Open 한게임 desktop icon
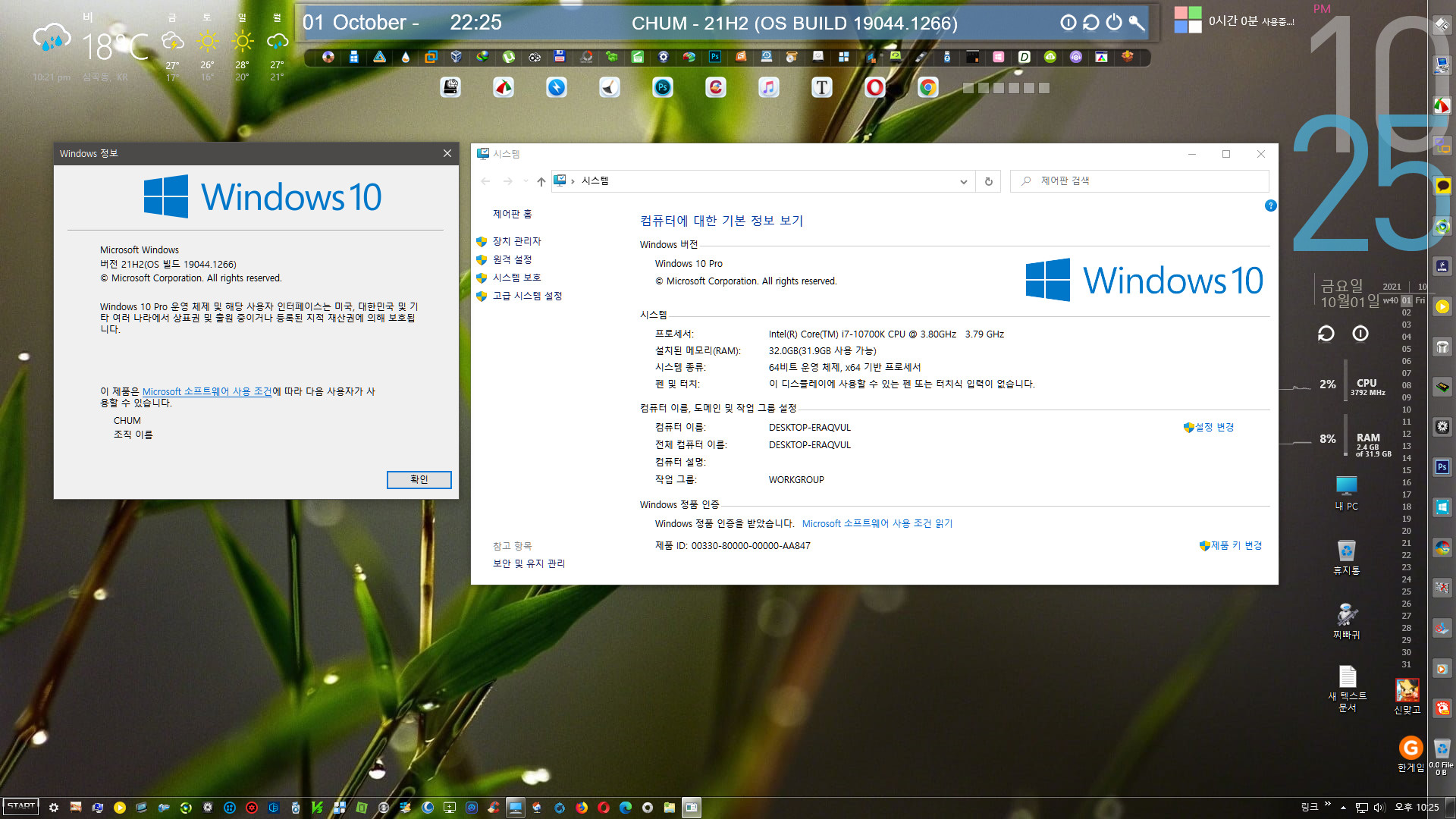This screenshot has width=1456, height=819. coord(1410,754)
